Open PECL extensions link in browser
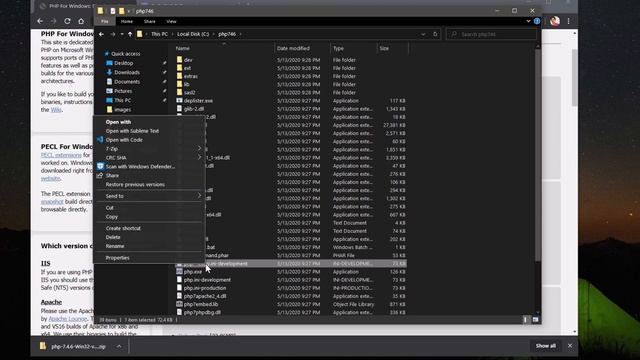Viewport: 640px width, 360px height. (x=61, y=155)
